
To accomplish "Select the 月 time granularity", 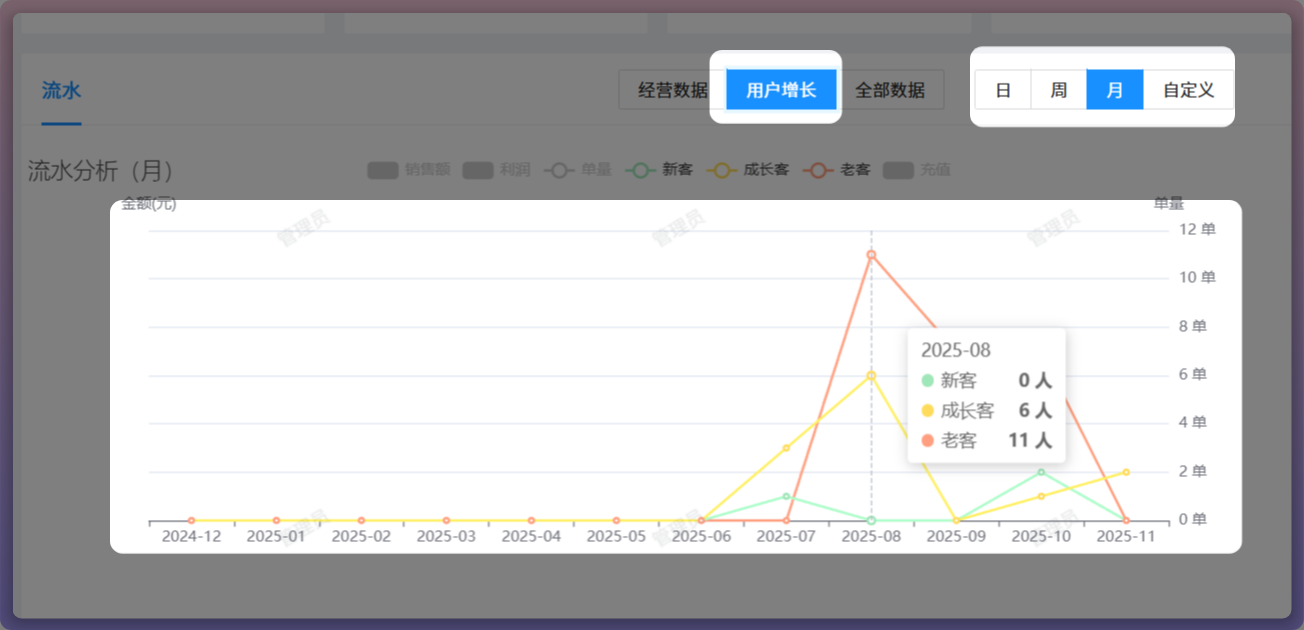I will 1114,90.
